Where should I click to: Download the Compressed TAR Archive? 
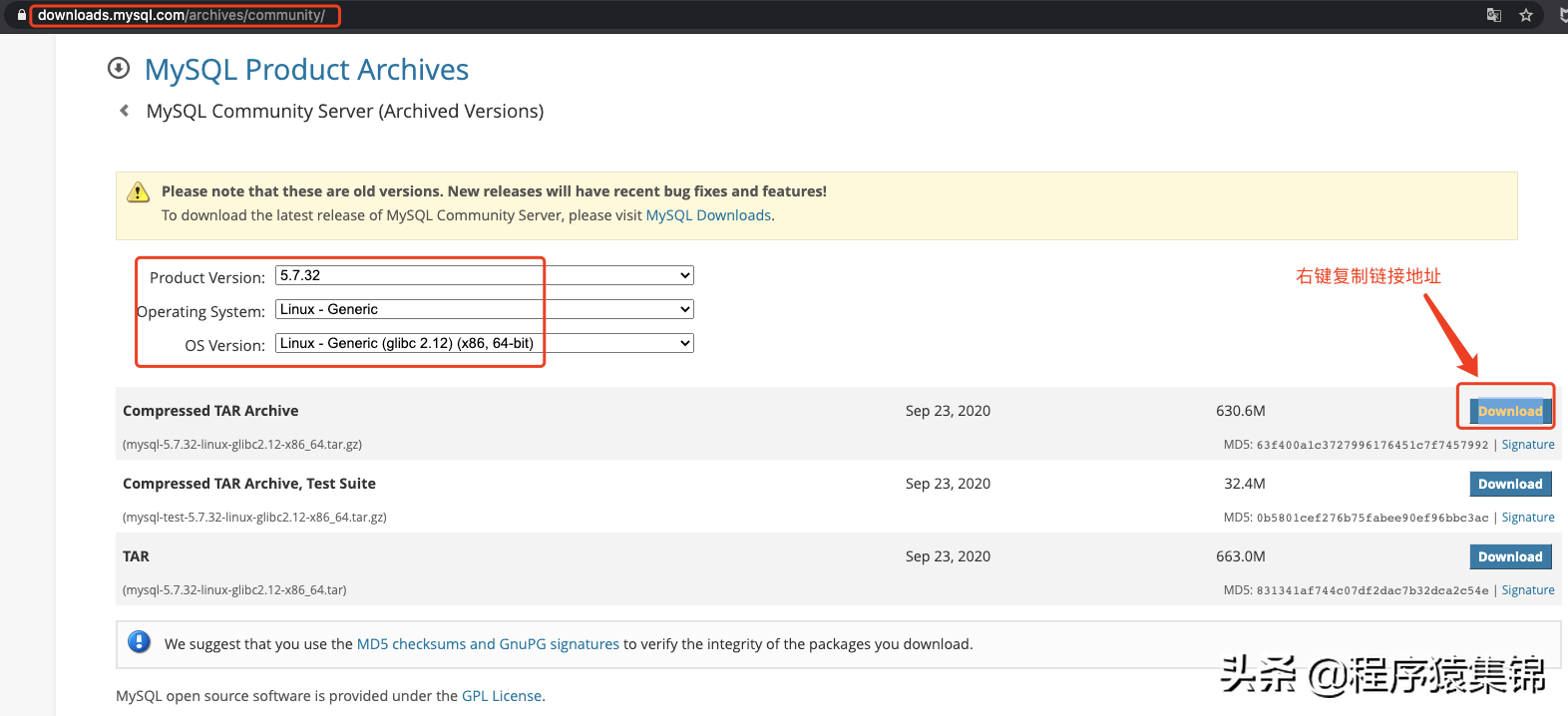coord(1510,411)
